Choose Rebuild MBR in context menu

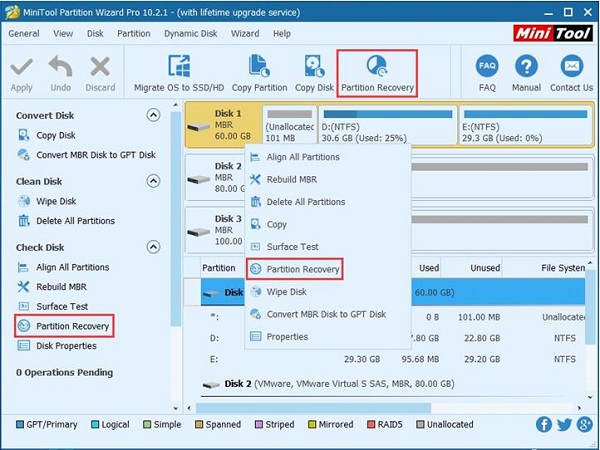click(328, 179)
